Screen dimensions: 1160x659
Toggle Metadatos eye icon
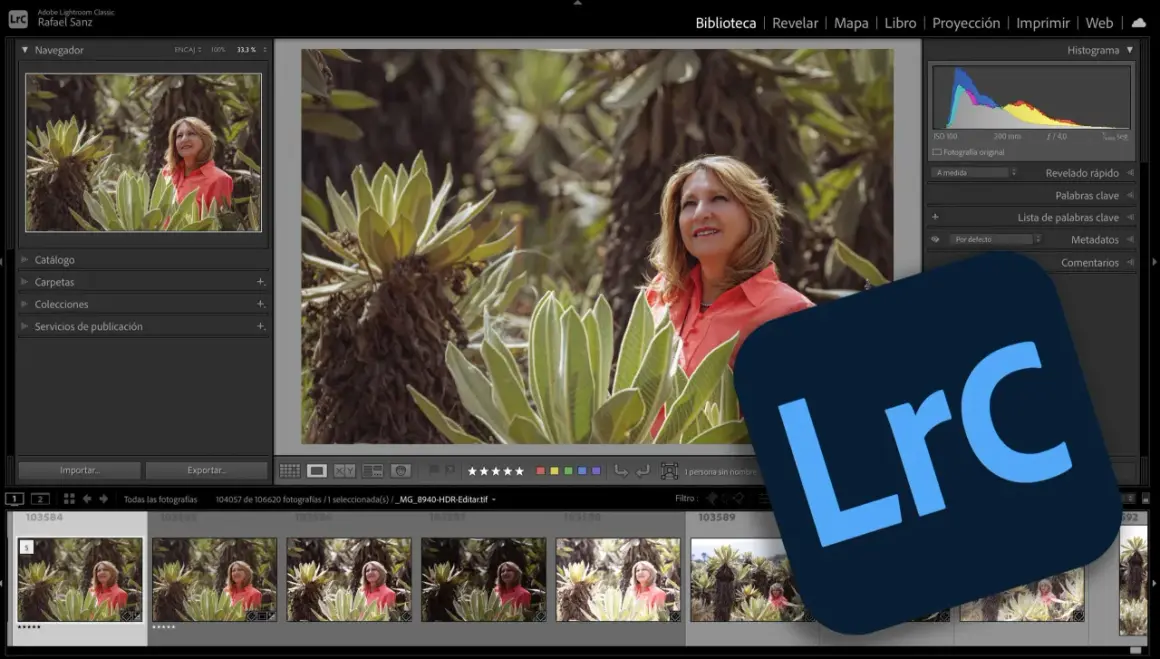935,240
